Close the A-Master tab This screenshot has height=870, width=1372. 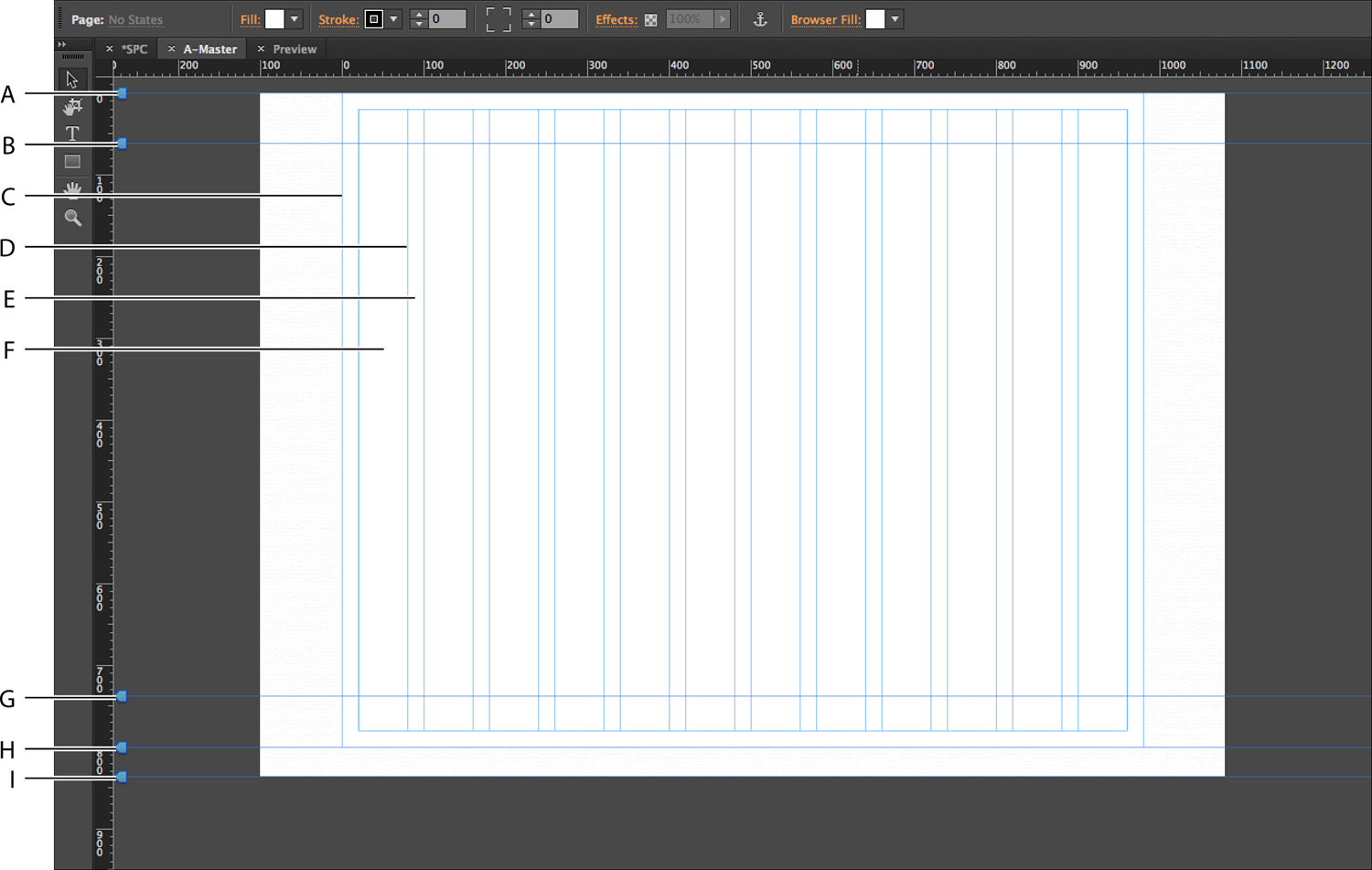(171, 49)
